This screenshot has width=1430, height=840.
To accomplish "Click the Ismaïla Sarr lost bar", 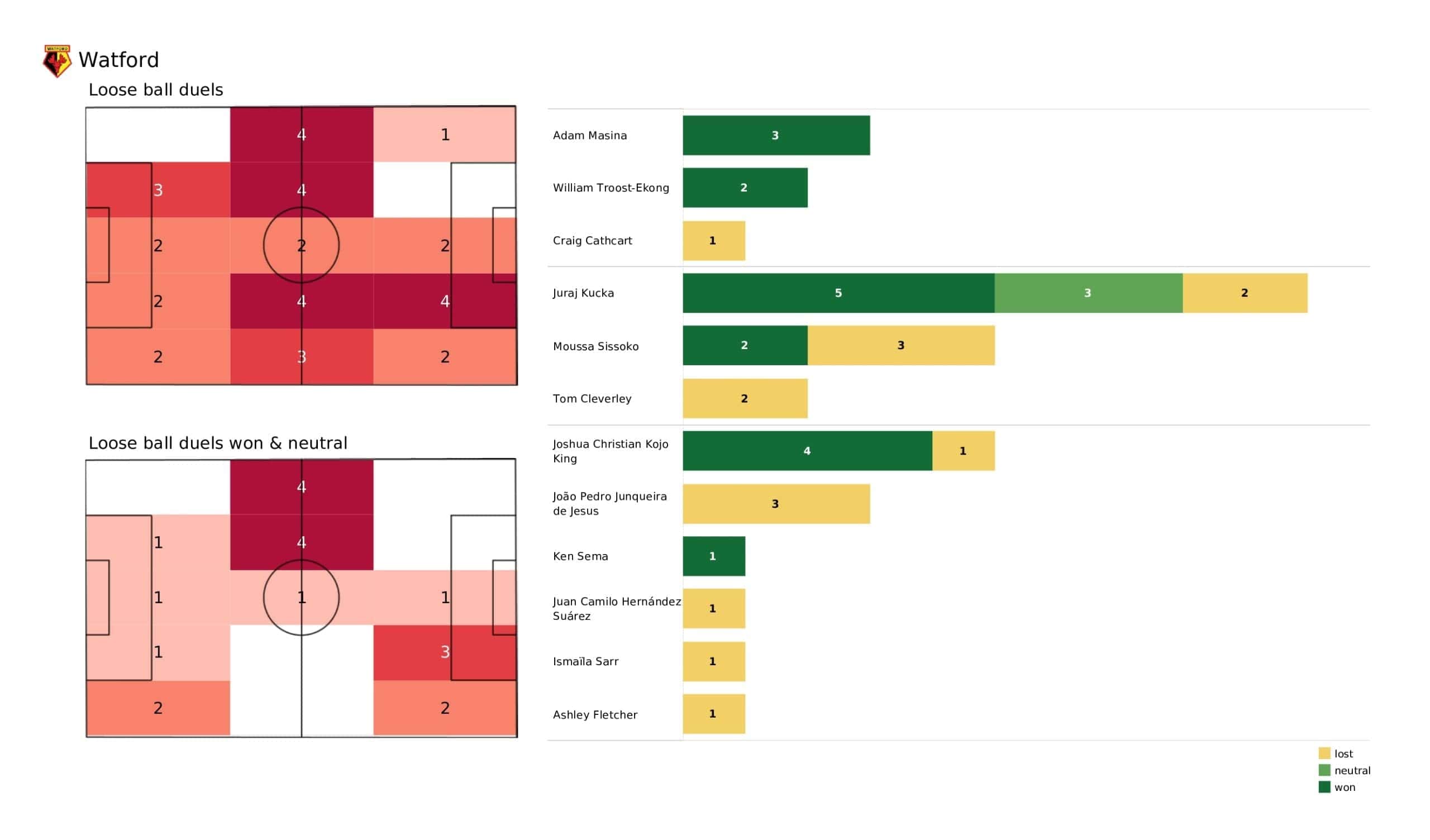I will tap(713, 662).
